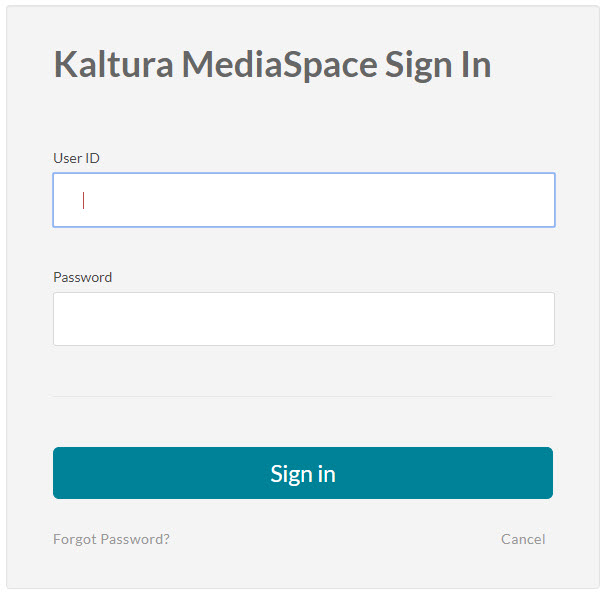603x596 pixels.
Task: Open the Forgot Password? link
Action: [111, 539]
